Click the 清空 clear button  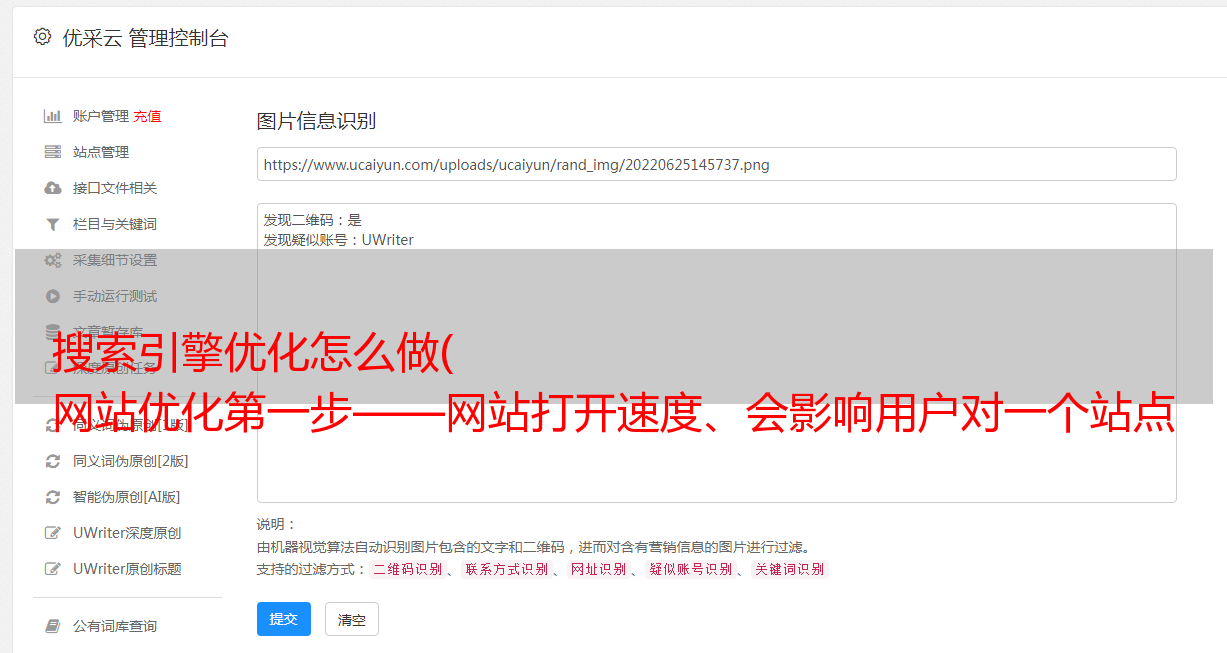[x=352, y=619]
